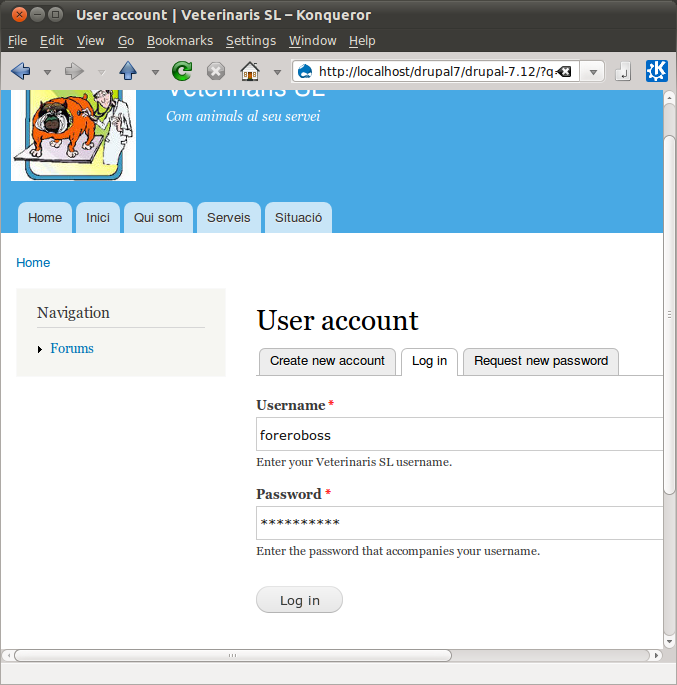Click the Log in submit button
The image size is (677, 685).
point(299,600)
